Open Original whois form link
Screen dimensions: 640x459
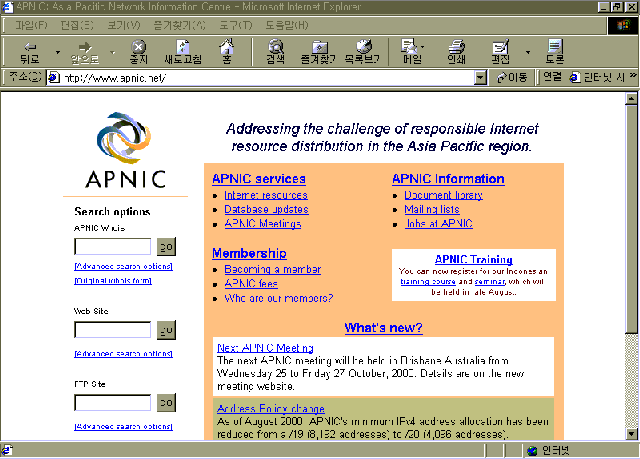point(113,281)
